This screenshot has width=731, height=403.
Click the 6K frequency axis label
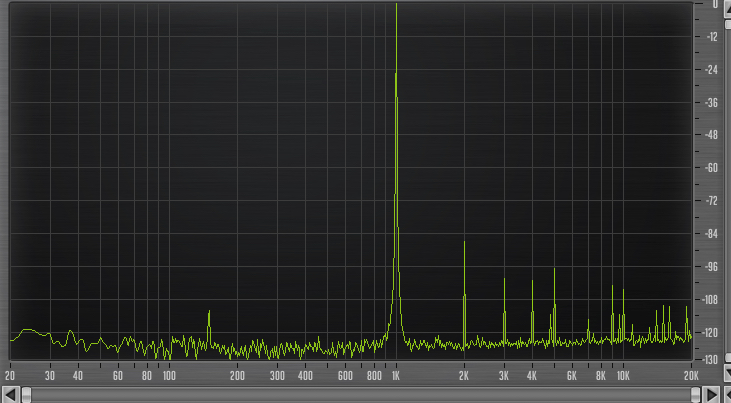[572, 376]
